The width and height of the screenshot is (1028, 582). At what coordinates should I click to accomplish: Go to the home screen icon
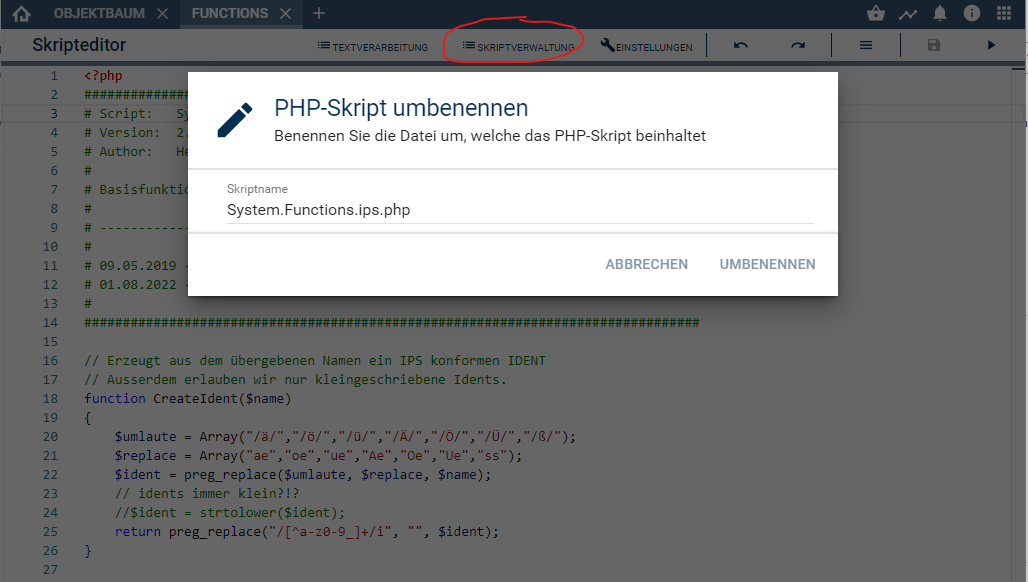pos(21,14)
